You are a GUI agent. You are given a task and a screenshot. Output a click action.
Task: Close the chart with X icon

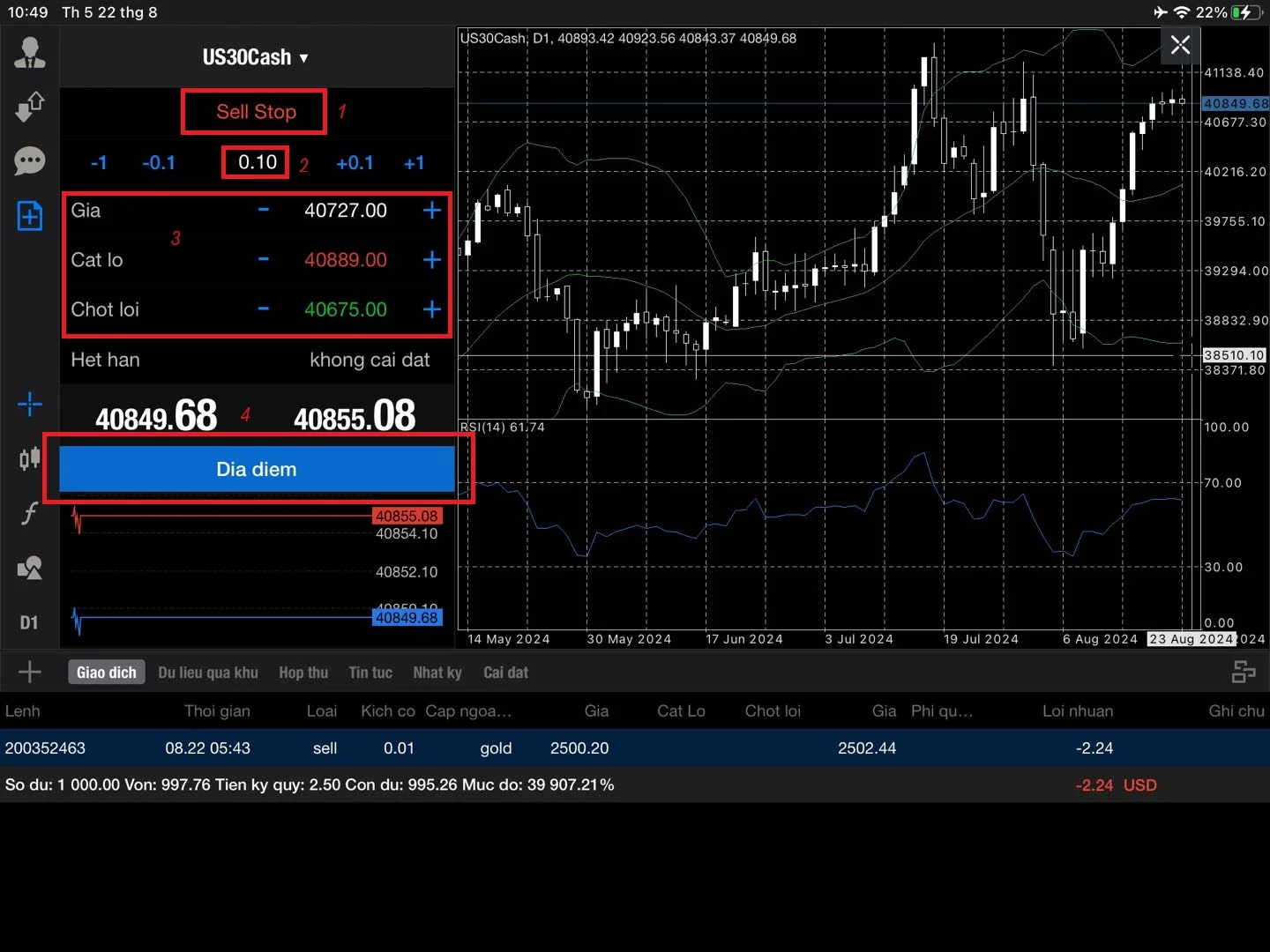(1180, 45)
